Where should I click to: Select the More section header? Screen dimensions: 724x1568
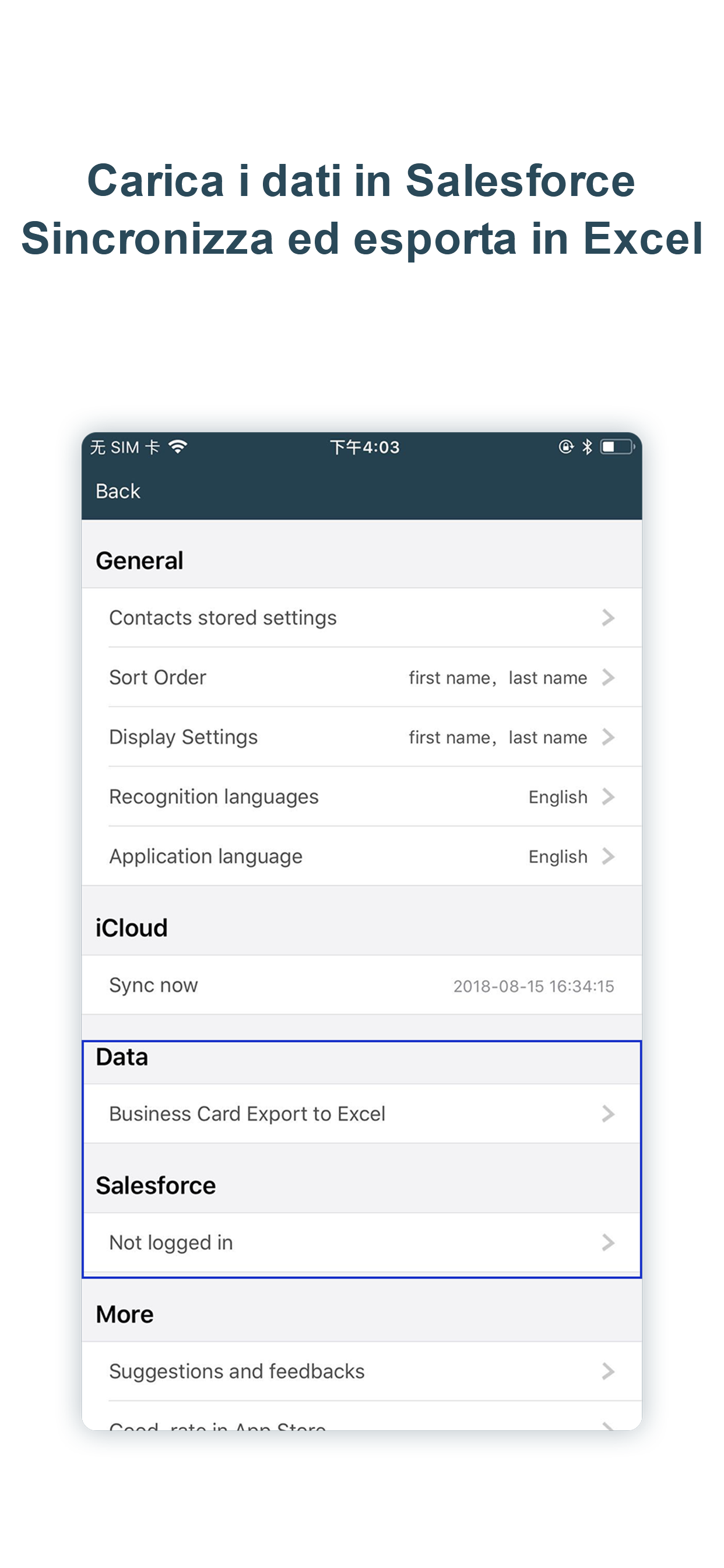click(x=125, y=1314)
